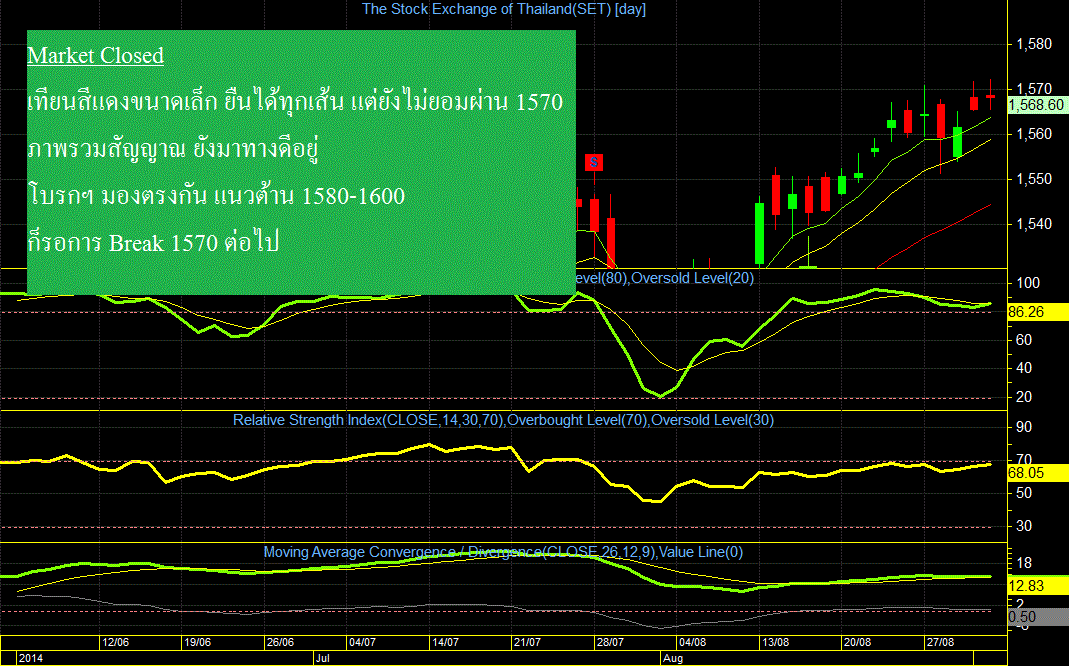Screen dimensions: 1069x666
Task: Click the 'Oversold Level(20)' stochastic title text
Action: pyautogui.click(x=693, y=278)
